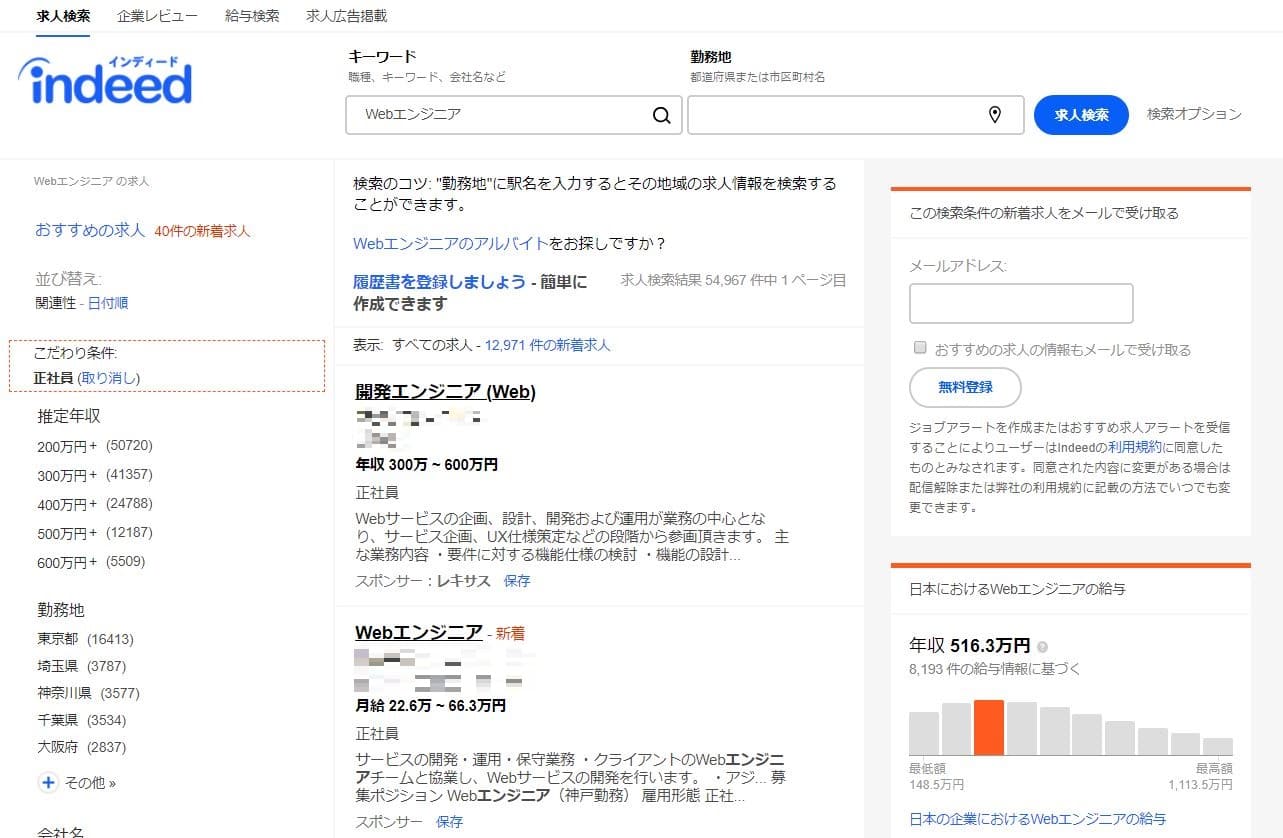Screen dimensions: 1283x838
Task: Open 開発エンジニア (Web) job listing
Action: pyautogui.click(x=445, y=392)
